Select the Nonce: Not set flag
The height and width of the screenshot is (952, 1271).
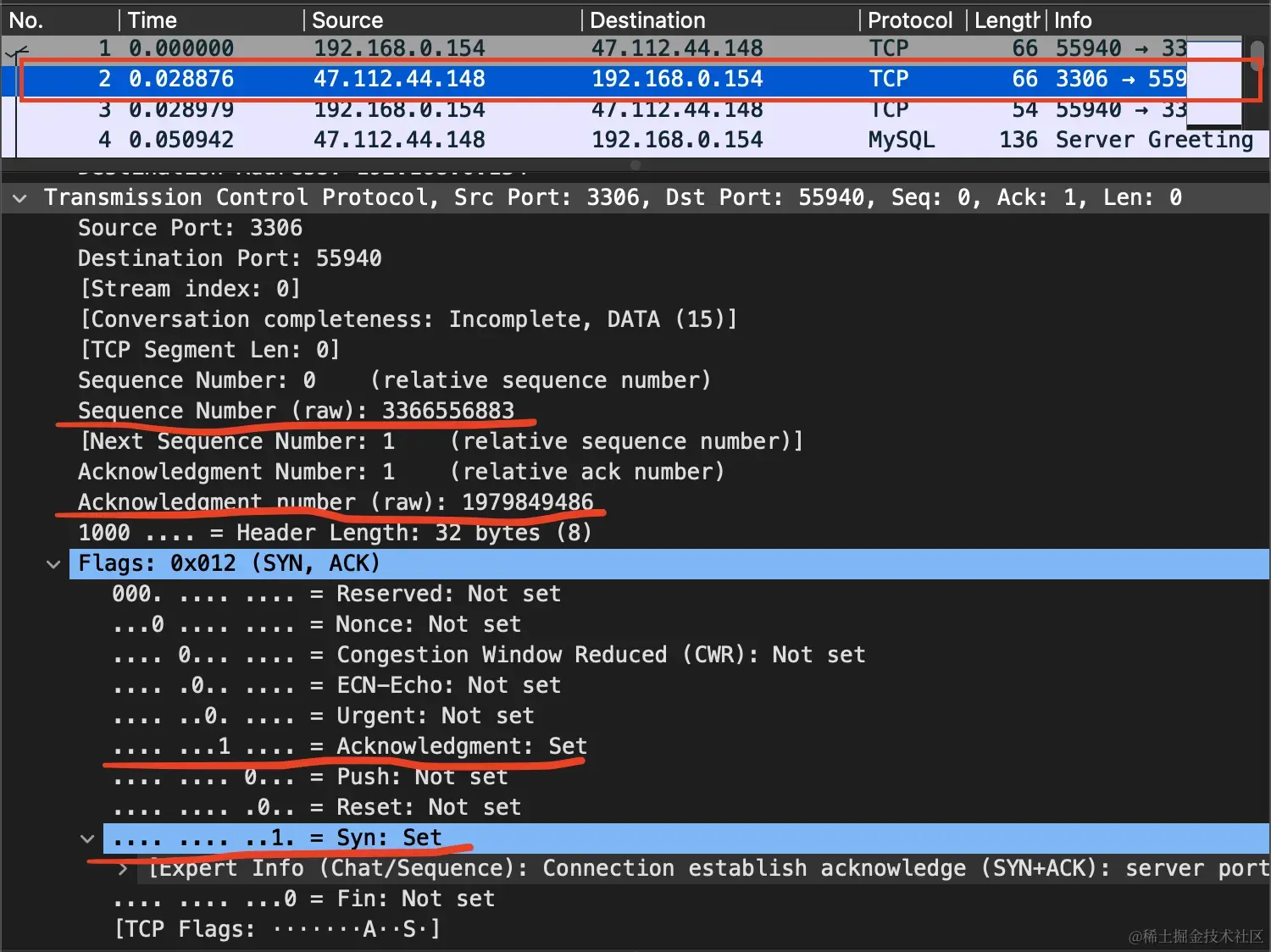click(x=317, y=624)
